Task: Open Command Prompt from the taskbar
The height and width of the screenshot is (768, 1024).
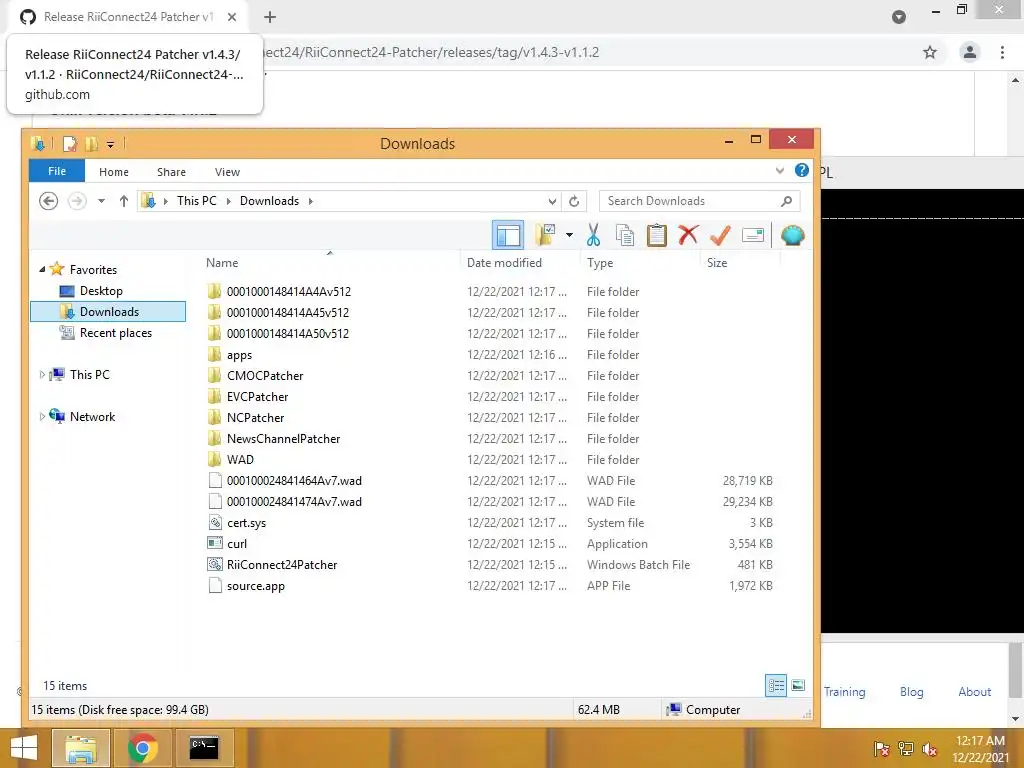Action: 204,748
